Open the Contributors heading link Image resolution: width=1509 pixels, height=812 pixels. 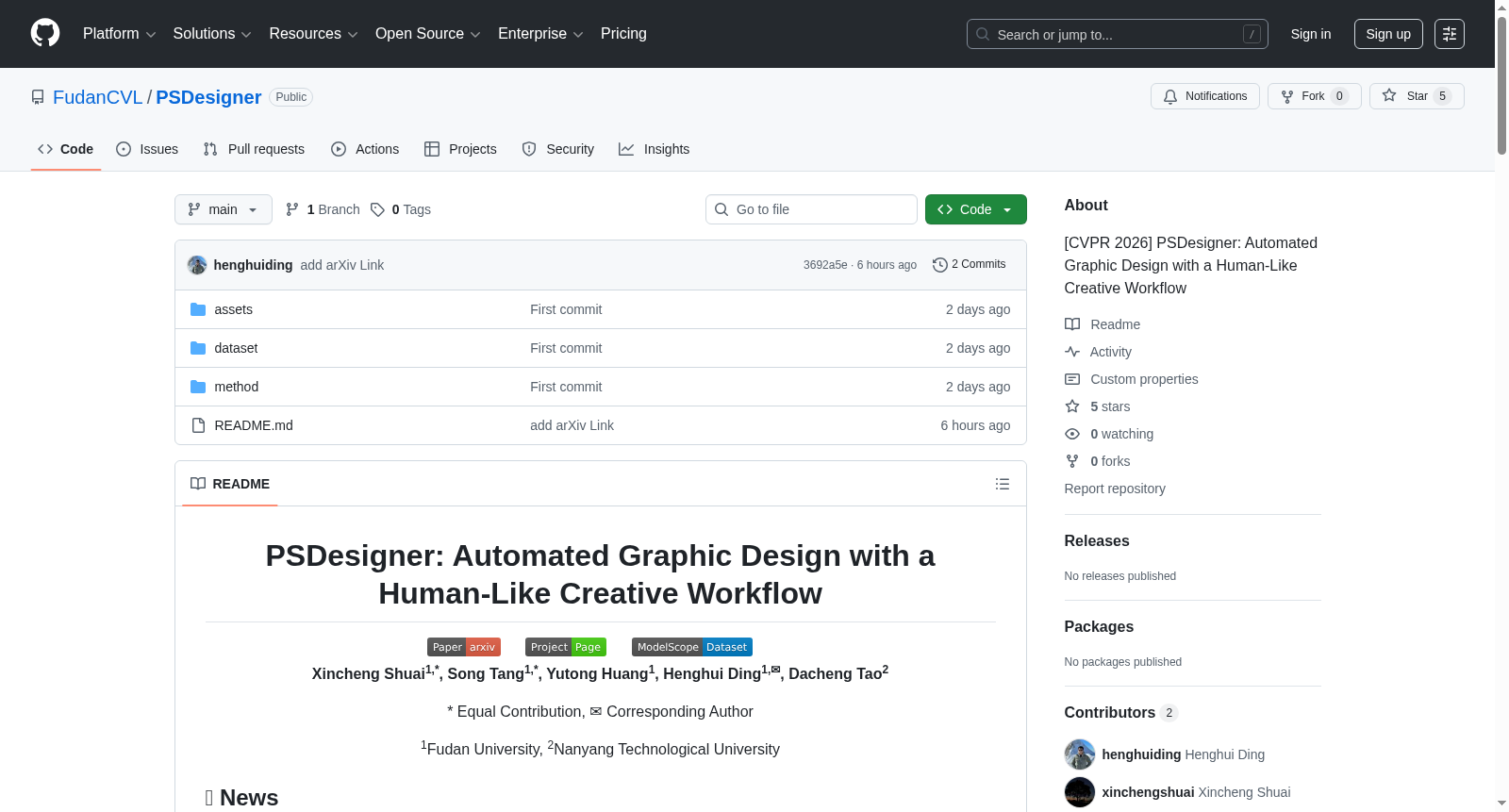click(x=1120, y=712)
